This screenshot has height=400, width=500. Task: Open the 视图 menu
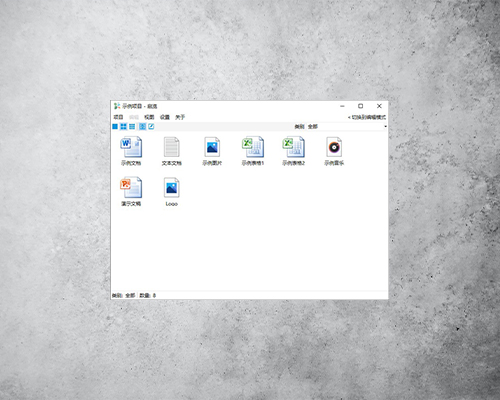(149, 117)
